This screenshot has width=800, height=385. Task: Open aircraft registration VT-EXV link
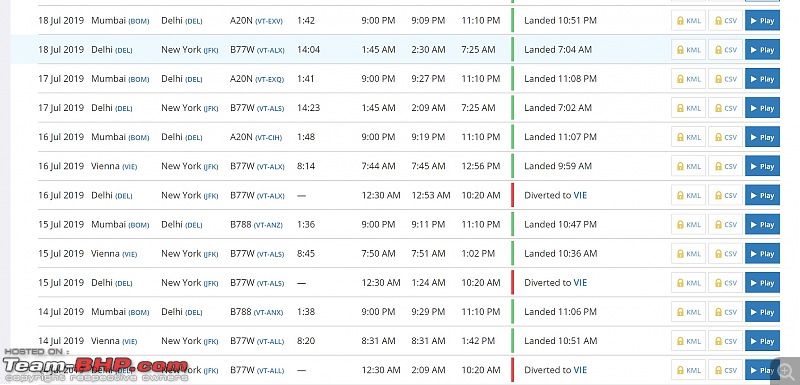pyautogui.click(x=268, y=21)
